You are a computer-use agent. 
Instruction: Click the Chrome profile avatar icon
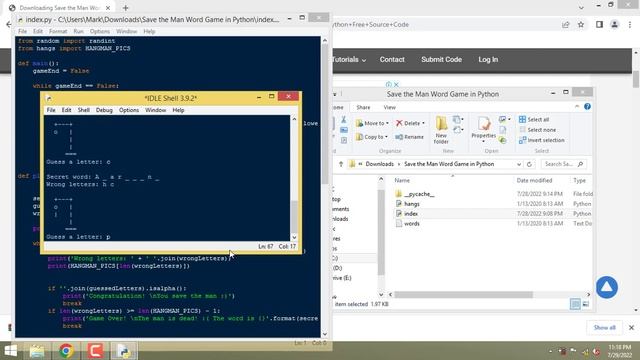click(x=614, y=24)
